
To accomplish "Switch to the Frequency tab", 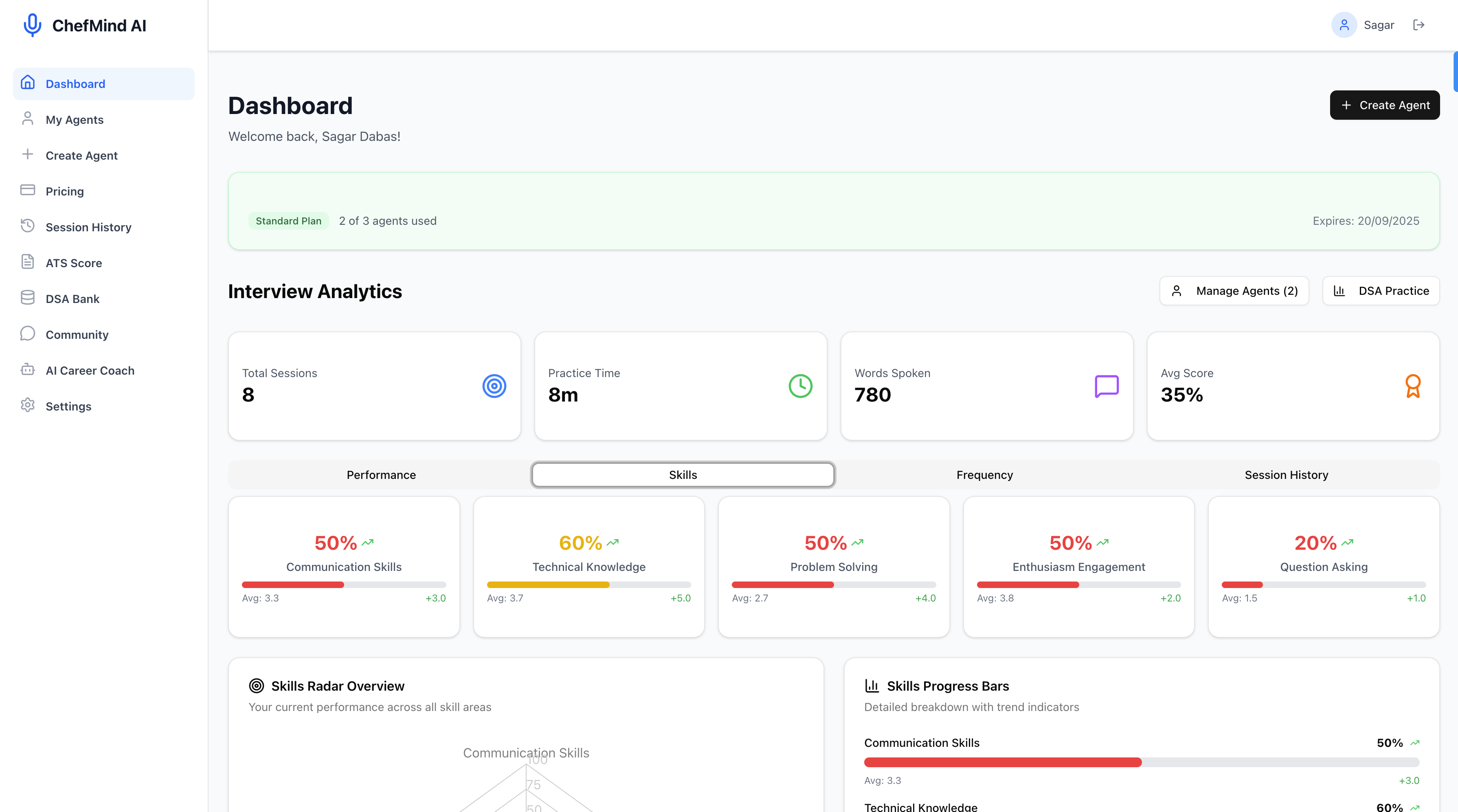I will tap(984, 475).
